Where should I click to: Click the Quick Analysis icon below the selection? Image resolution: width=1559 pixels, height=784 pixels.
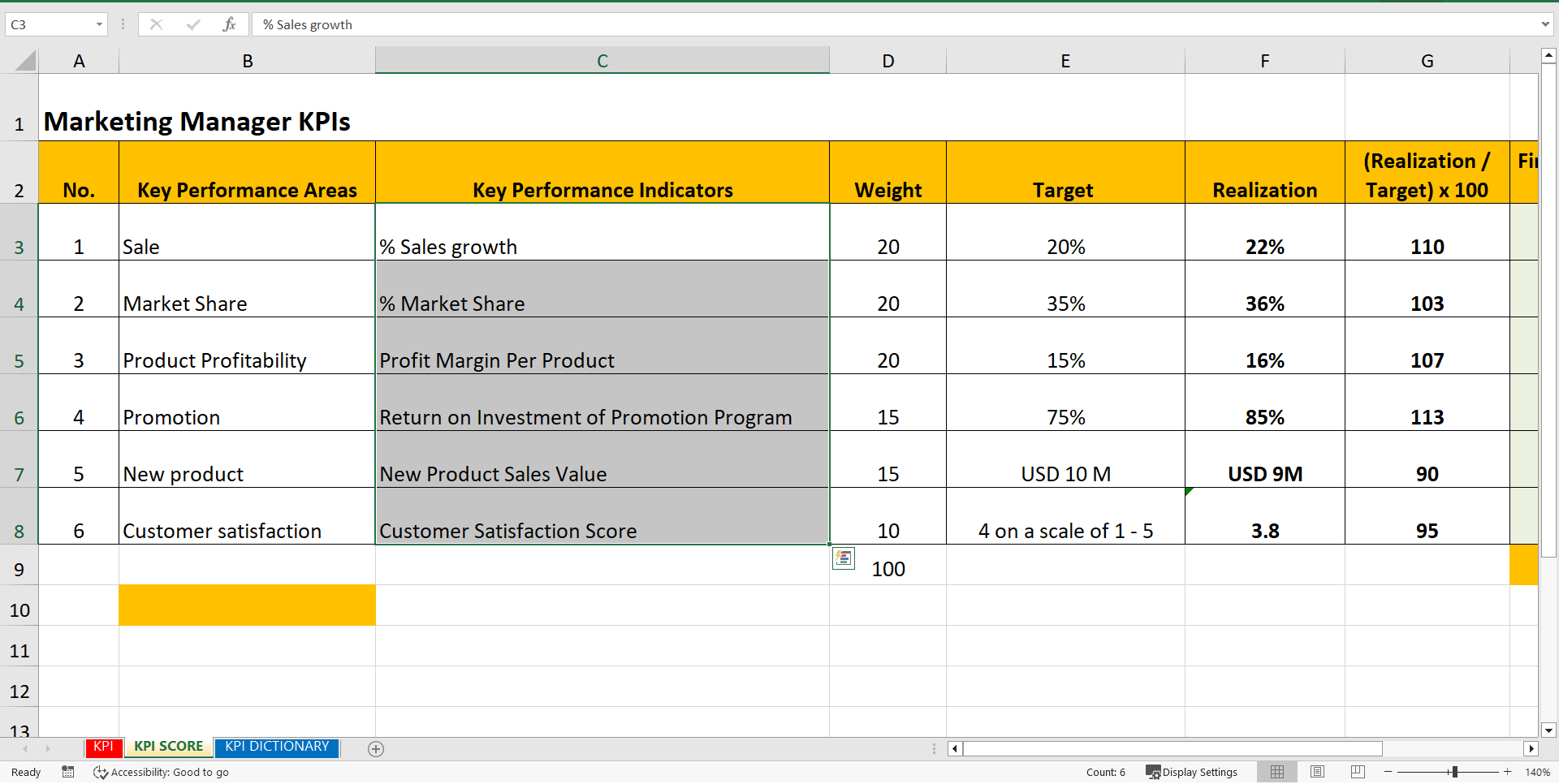pyautogui.click(x=844, y=558)
